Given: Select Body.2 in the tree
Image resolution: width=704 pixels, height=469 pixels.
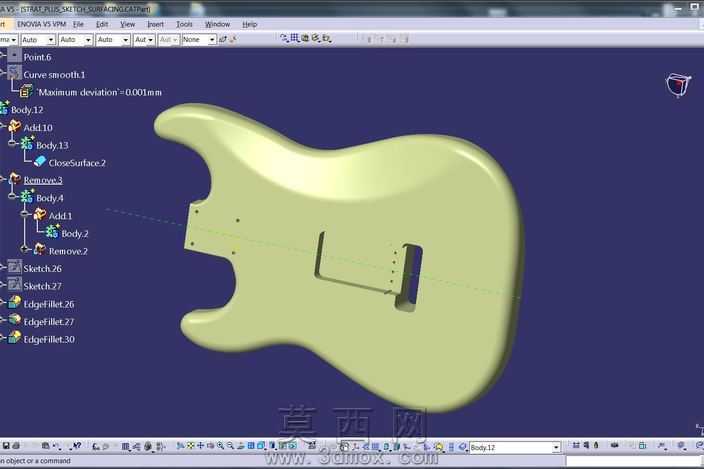Looking at the screenshot, I should [75, 233].
